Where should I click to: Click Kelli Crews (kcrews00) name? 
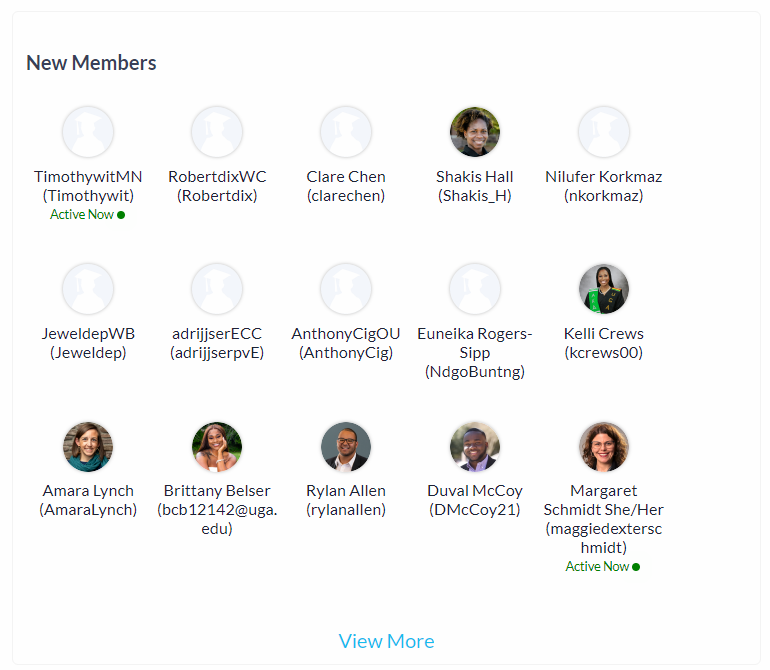coord(604,343)
